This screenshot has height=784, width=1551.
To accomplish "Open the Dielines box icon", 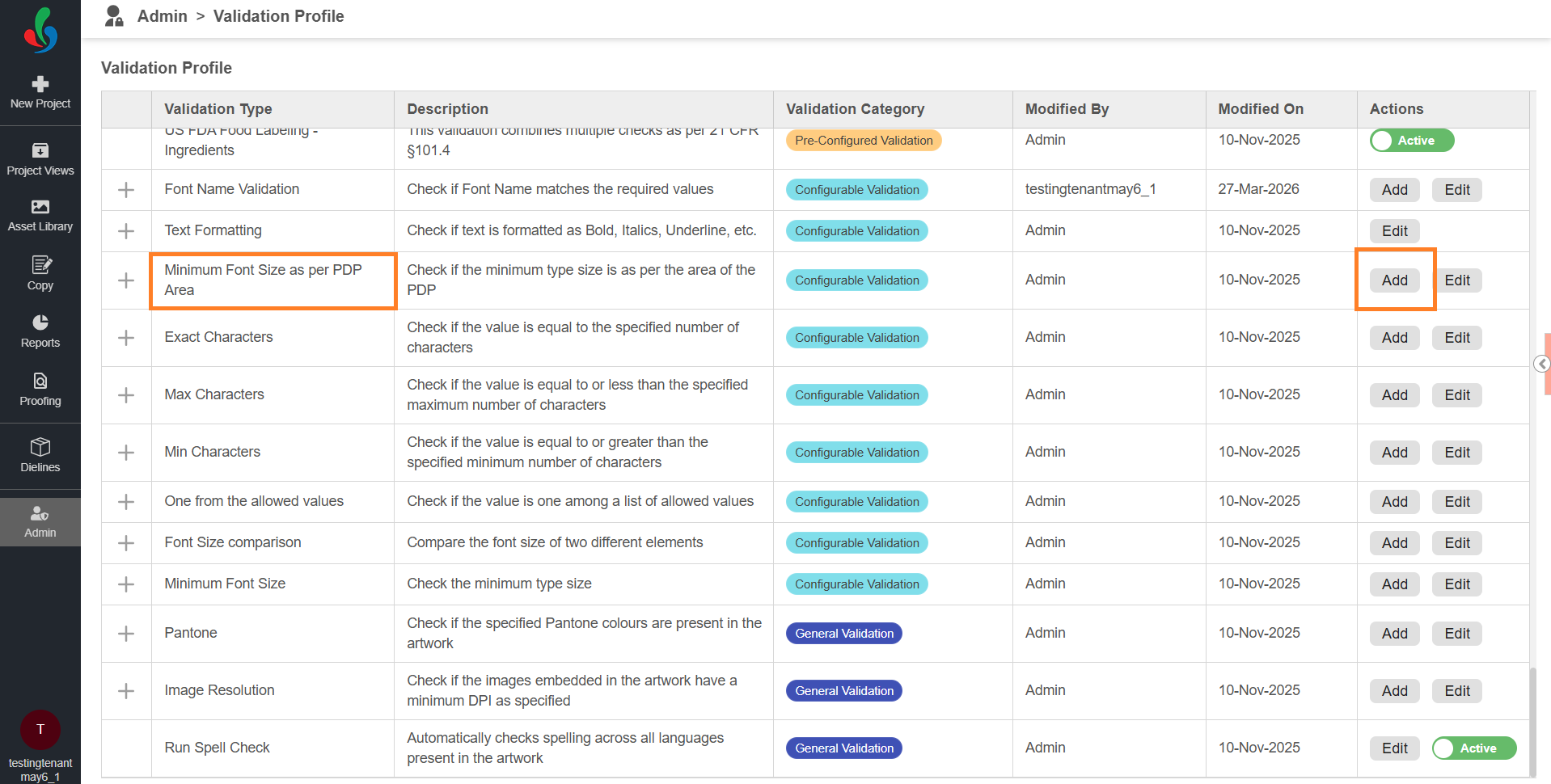I will coord(40,455).
